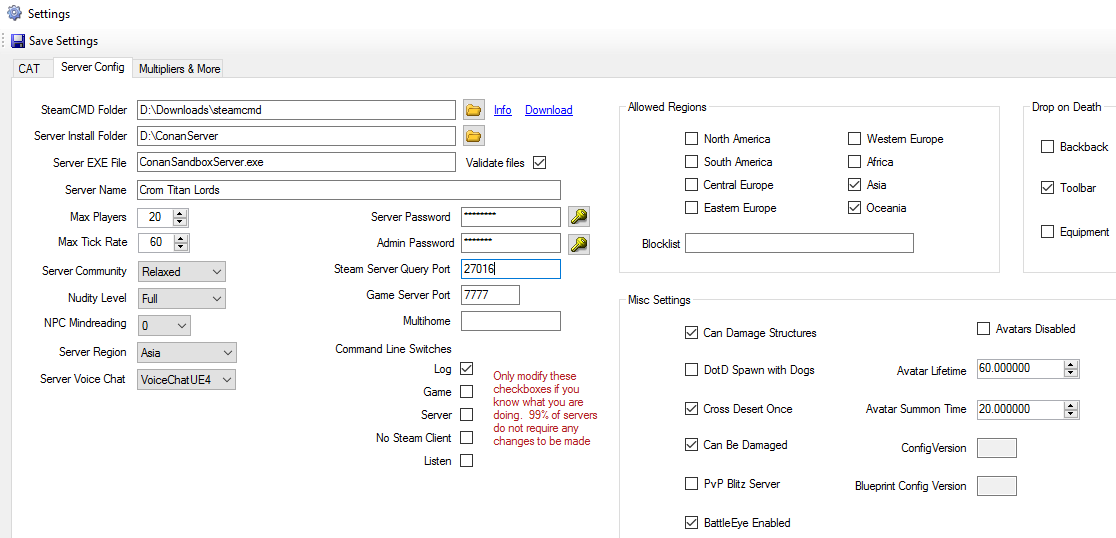1116x538 pixels.
Task: Browse for the Server Install folder
Action: (x=473, y=136)
